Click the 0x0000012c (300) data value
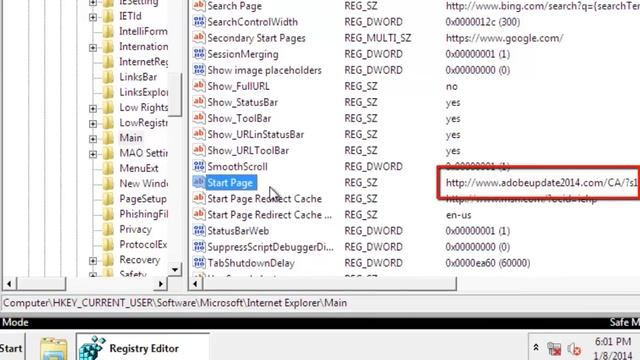Image resolution: width=640 pixels, height=360 pixels. (x=482, y=22)
